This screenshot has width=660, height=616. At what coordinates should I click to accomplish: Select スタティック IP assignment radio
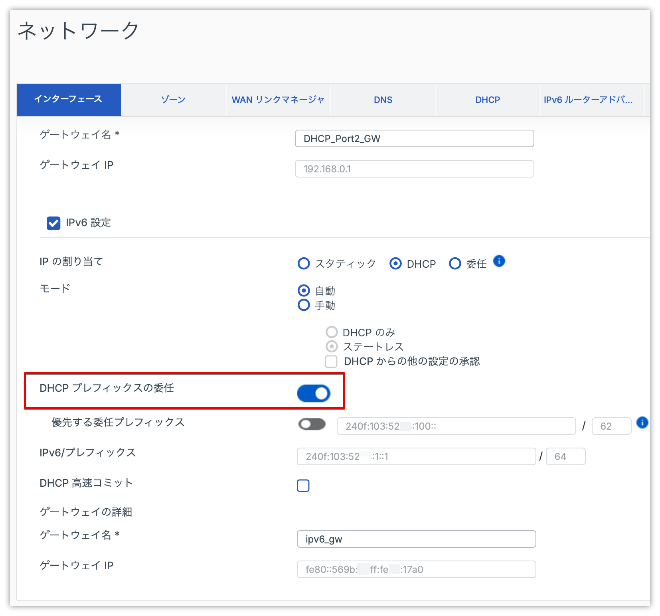pos(304,264)
